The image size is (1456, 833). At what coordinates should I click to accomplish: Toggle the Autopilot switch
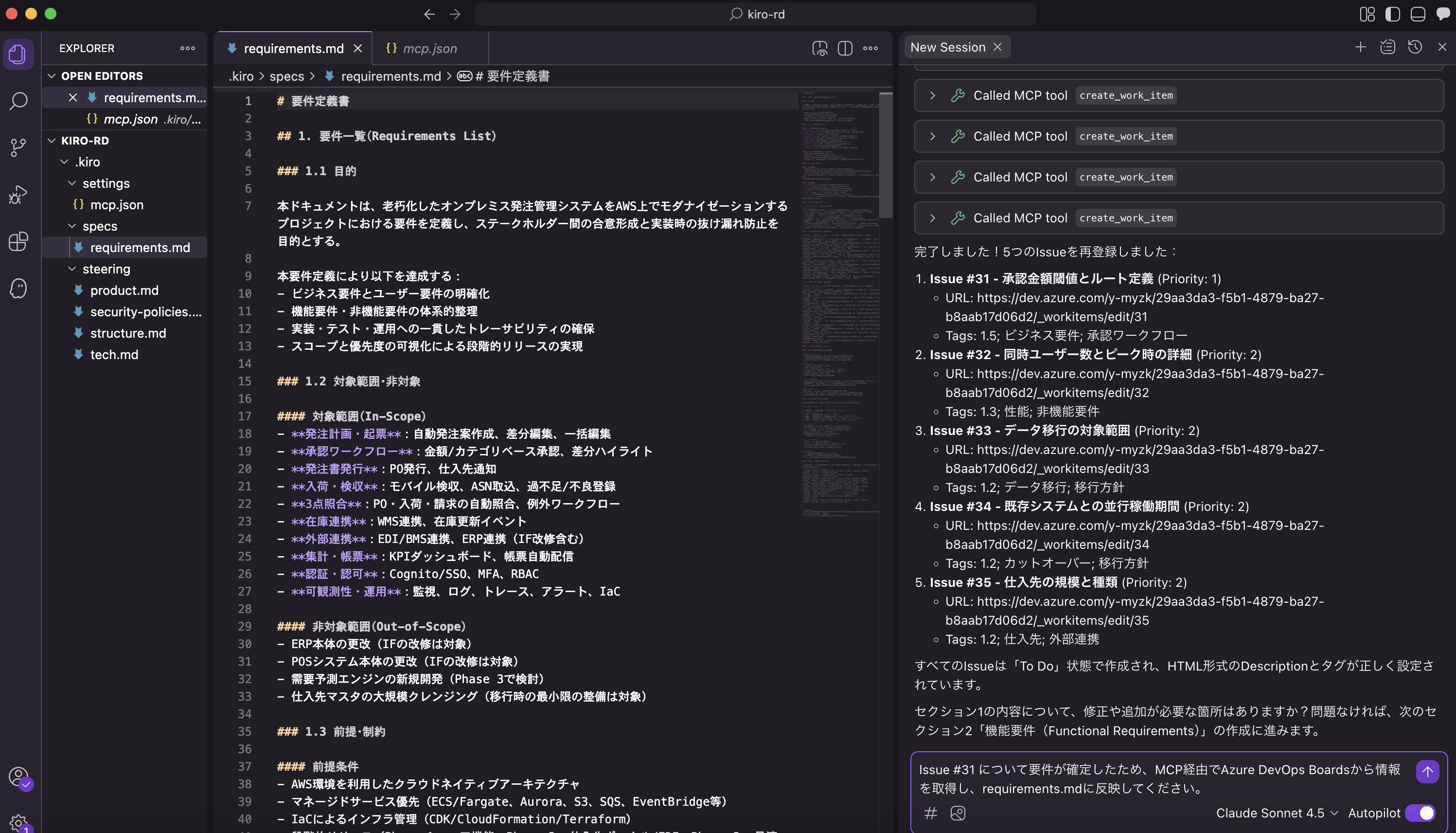1420,813
